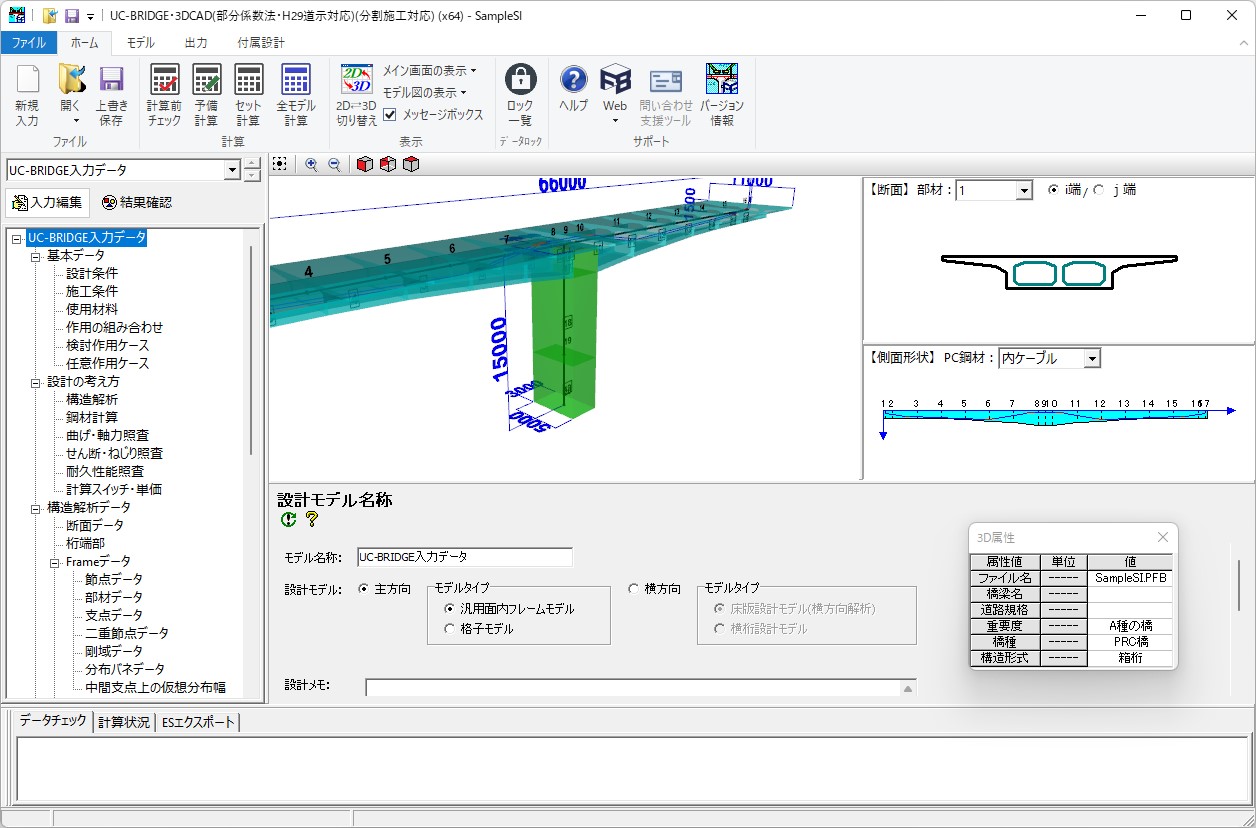Open the 部材 member number dropdown
1256x828 pixels.
click(1023, 190)
